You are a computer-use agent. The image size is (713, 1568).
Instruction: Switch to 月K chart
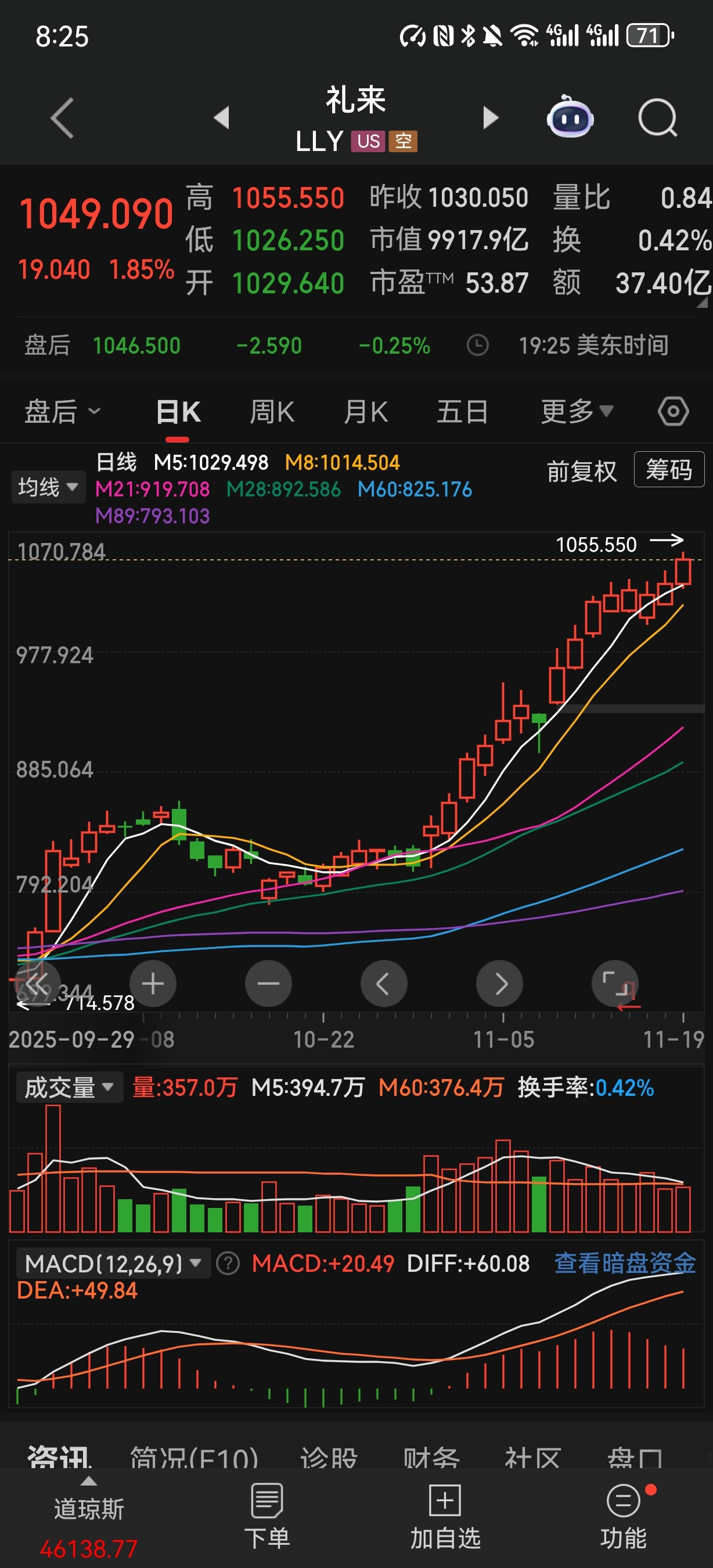[x=366, y=412]
